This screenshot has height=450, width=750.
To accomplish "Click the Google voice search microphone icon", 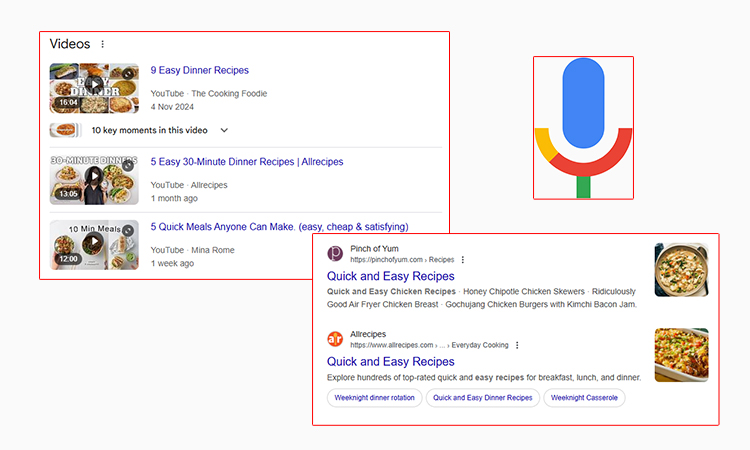I will point(583,128).
